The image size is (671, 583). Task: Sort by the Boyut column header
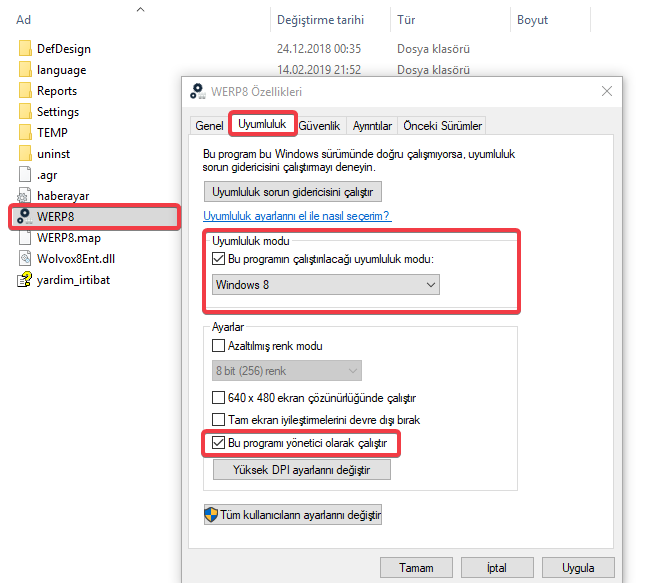click(532, 20)
